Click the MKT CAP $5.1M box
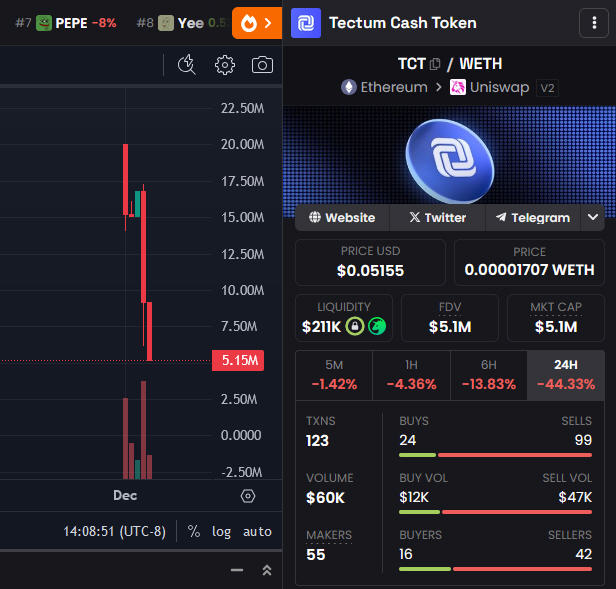This screenshot has height=589, width=616. coord(556,318)
